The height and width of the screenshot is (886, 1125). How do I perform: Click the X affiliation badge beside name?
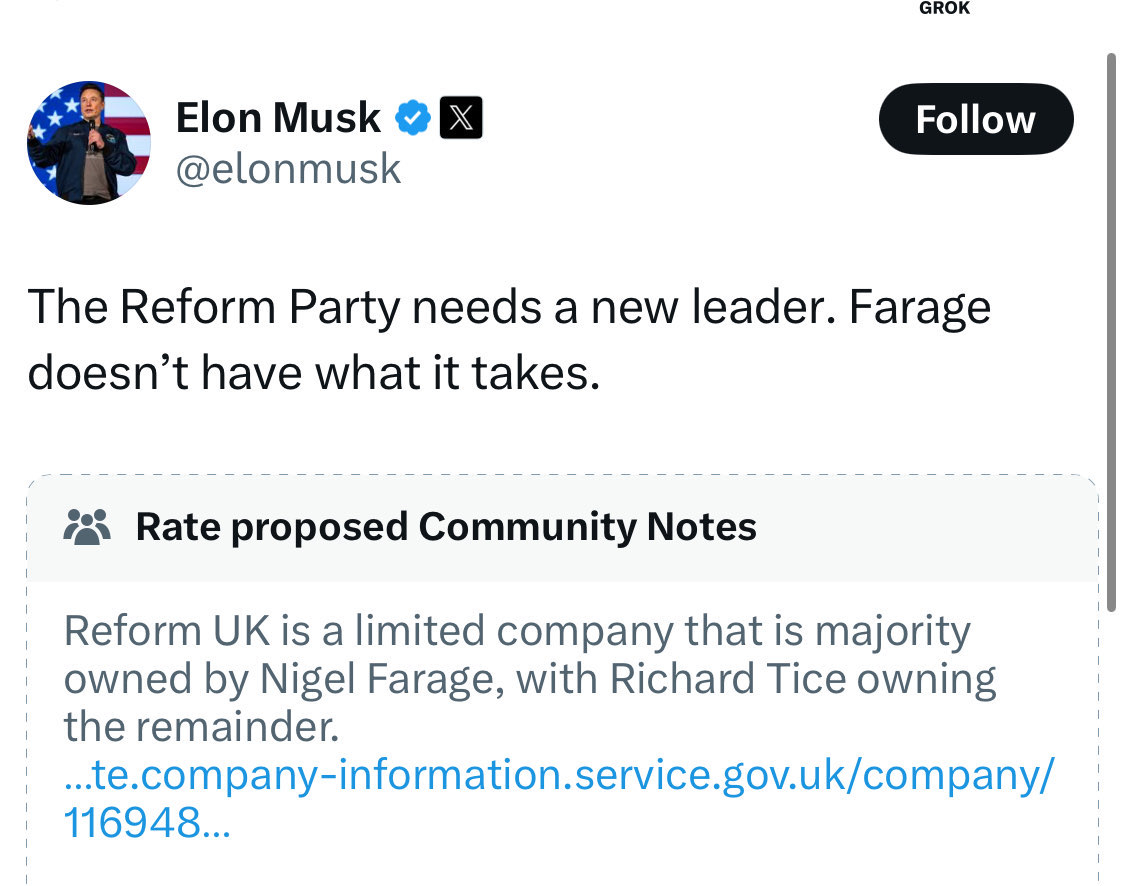[x=461, y=119]
